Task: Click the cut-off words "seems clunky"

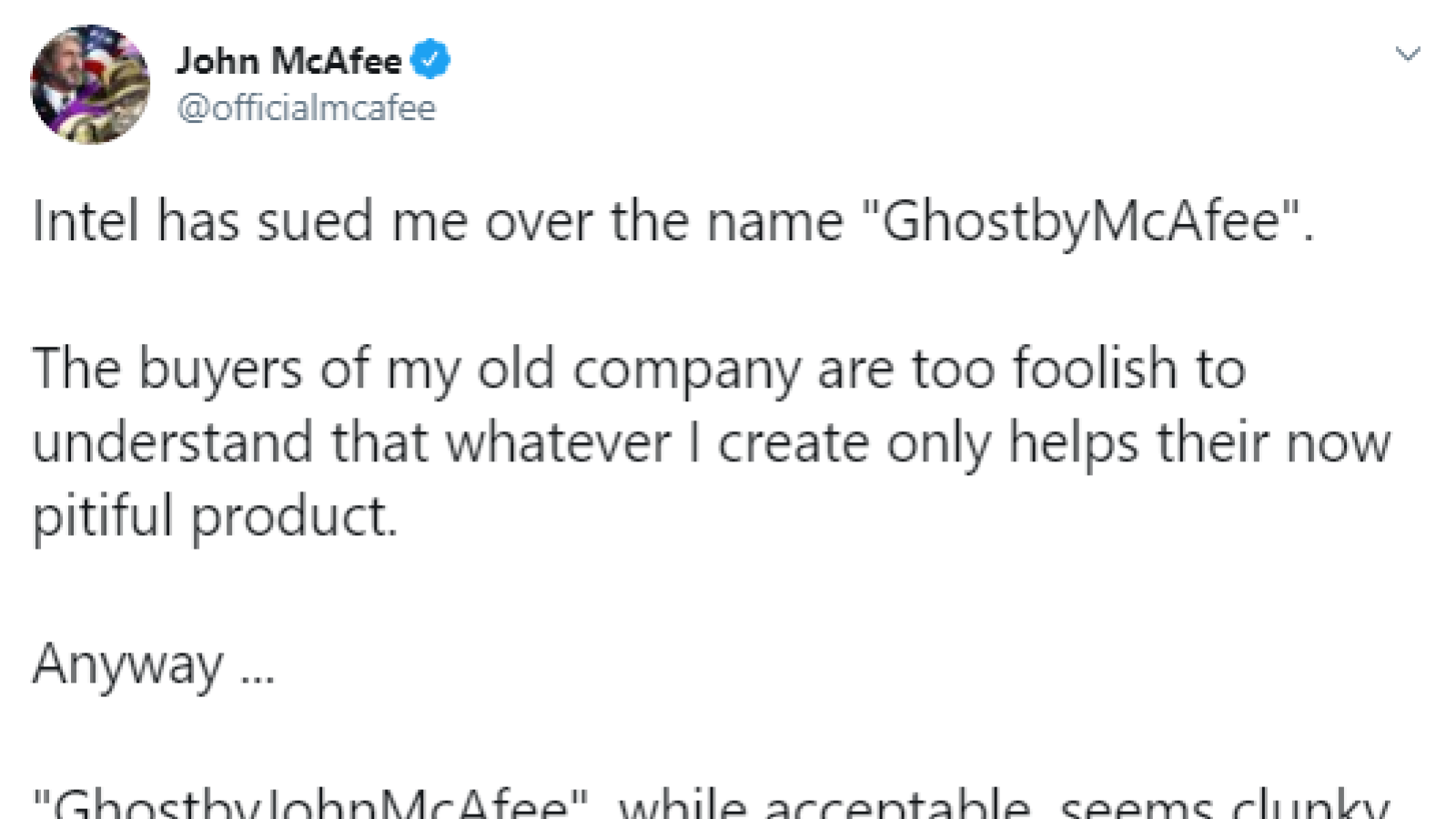Action: [x=1225, y=803]
